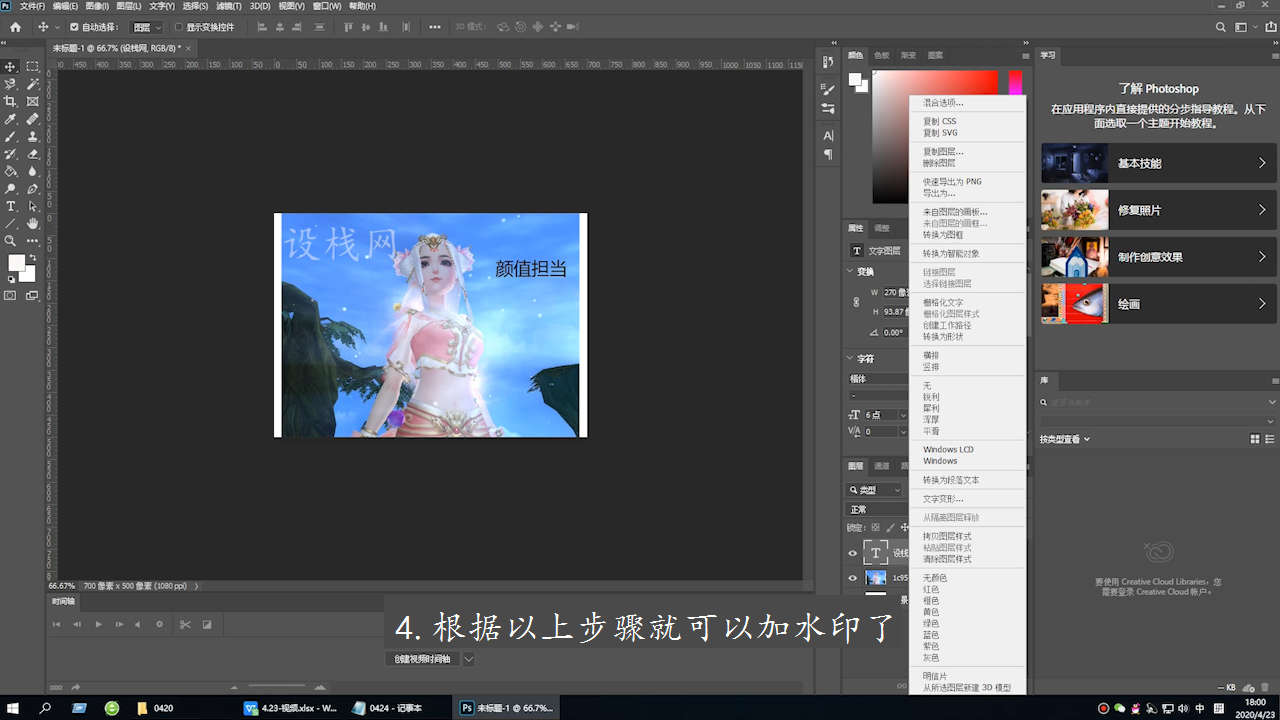This screenshot has height=720, width=1280.
Task: Hide the text layer with eye icon
Action: click(853, 552)
